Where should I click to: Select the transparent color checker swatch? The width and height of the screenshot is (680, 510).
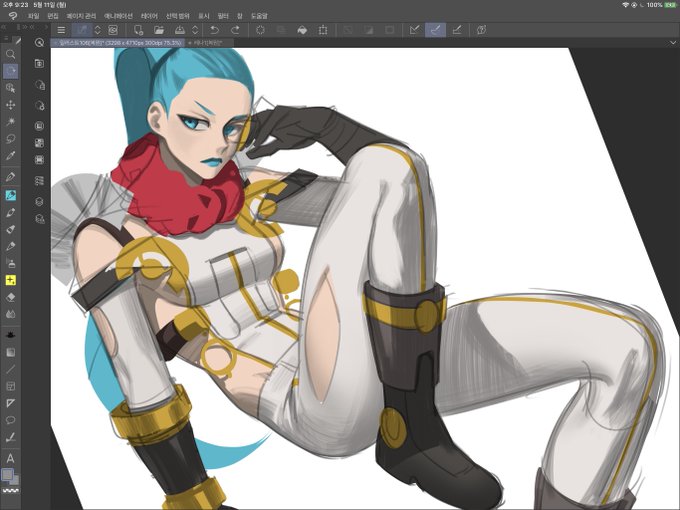[10, 490]
